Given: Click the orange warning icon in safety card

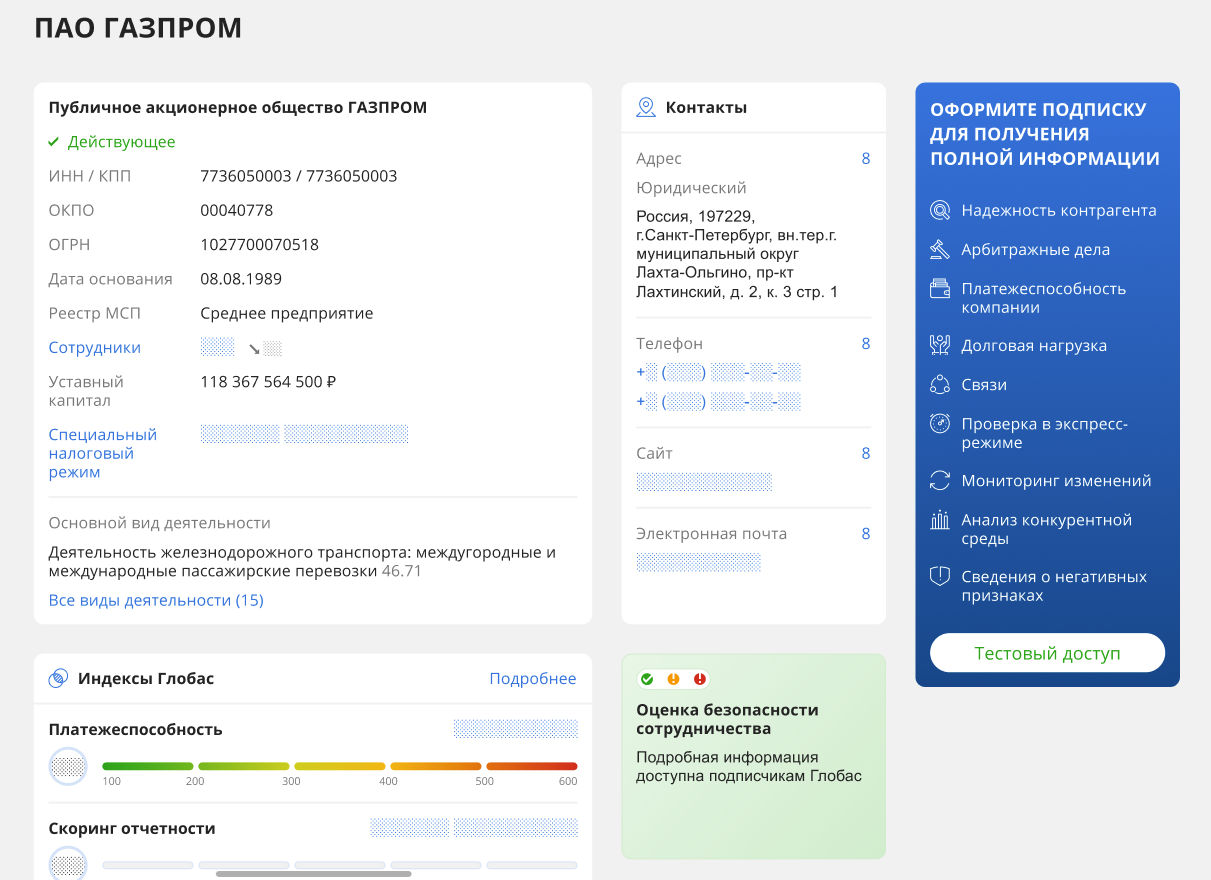Looking at the screenshot, I should click(x=673, y=680).
